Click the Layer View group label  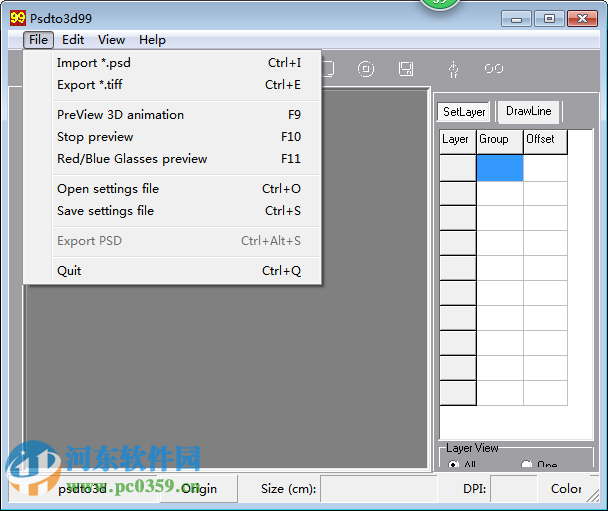pos(472,448)
